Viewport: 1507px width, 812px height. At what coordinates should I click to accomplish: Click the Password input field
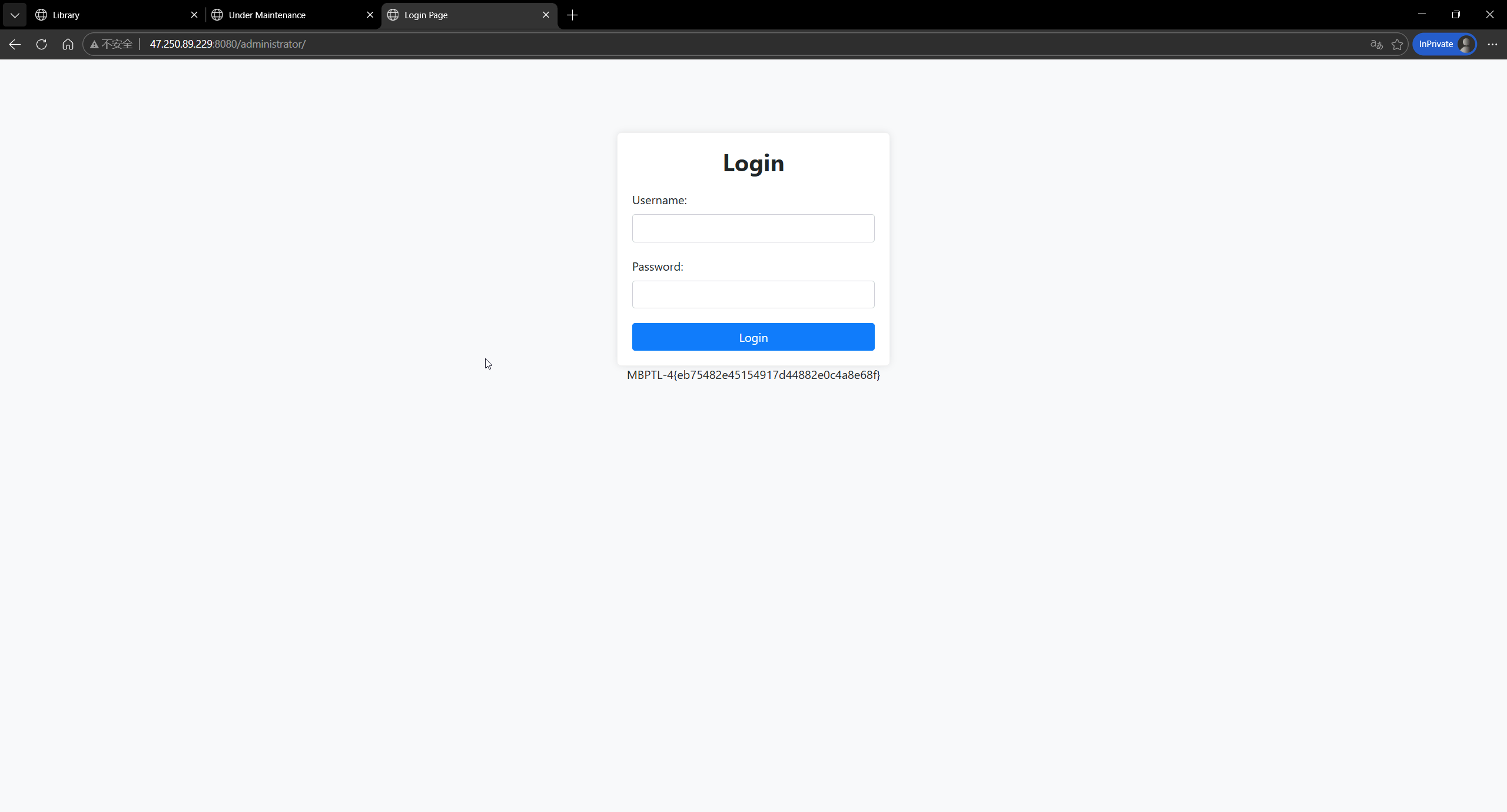click(x=753, y=294)
